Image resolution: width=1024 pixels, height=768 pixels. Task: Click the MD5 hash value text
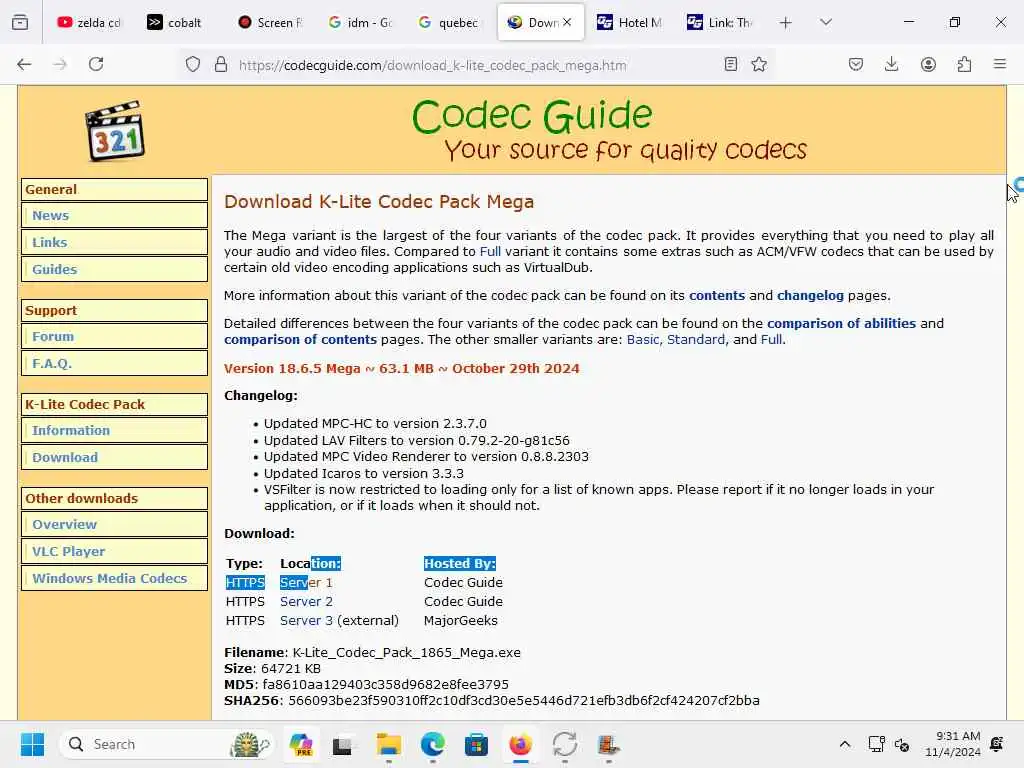point(385,684)
